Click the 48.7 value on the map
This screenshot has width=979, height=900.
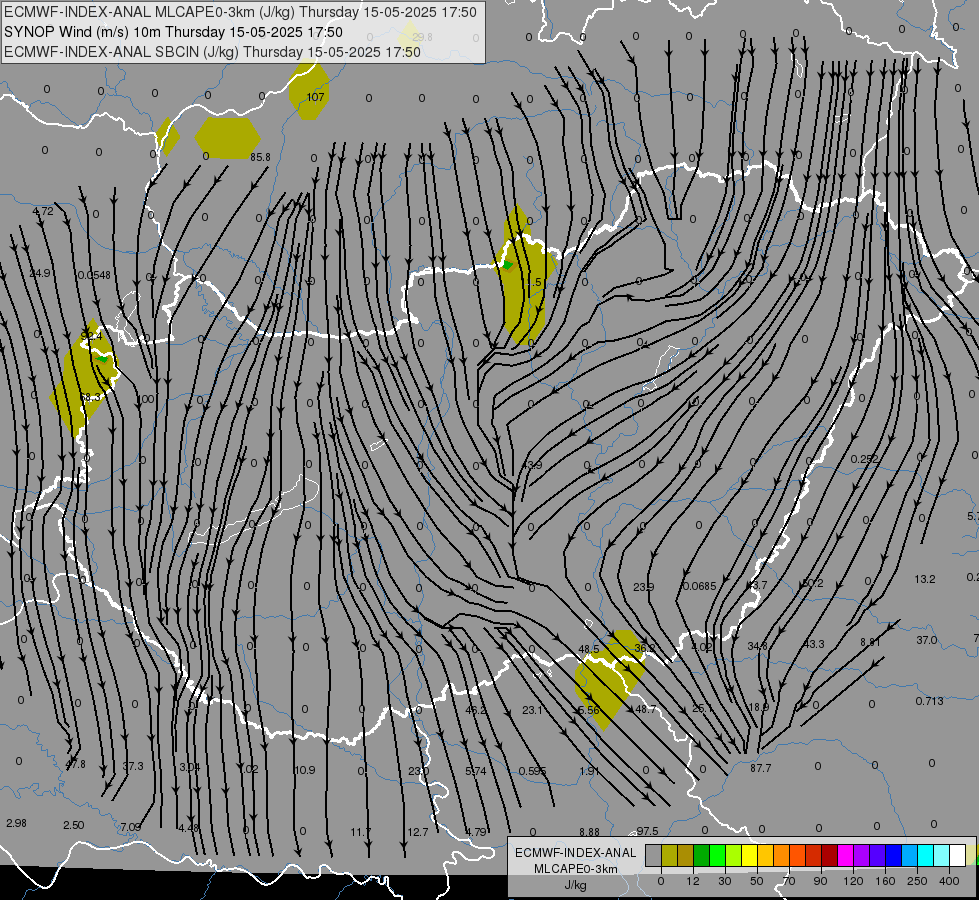[x=645, y=709]
